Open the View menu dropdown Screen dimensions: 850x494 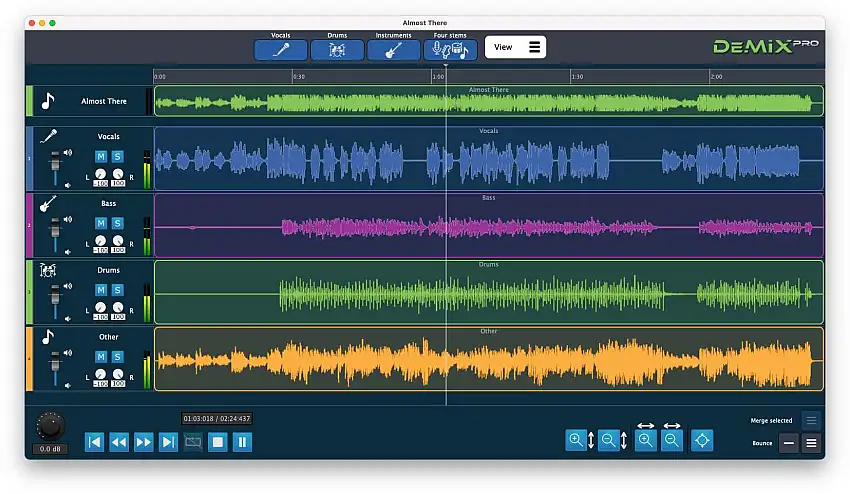click(x=515, y=47)
